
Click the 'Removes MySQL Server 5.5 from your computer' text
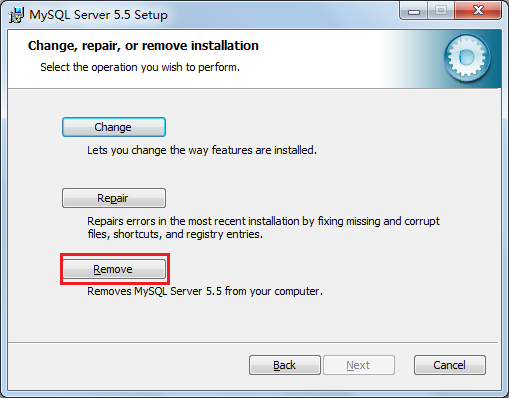(x=205, y=291)
